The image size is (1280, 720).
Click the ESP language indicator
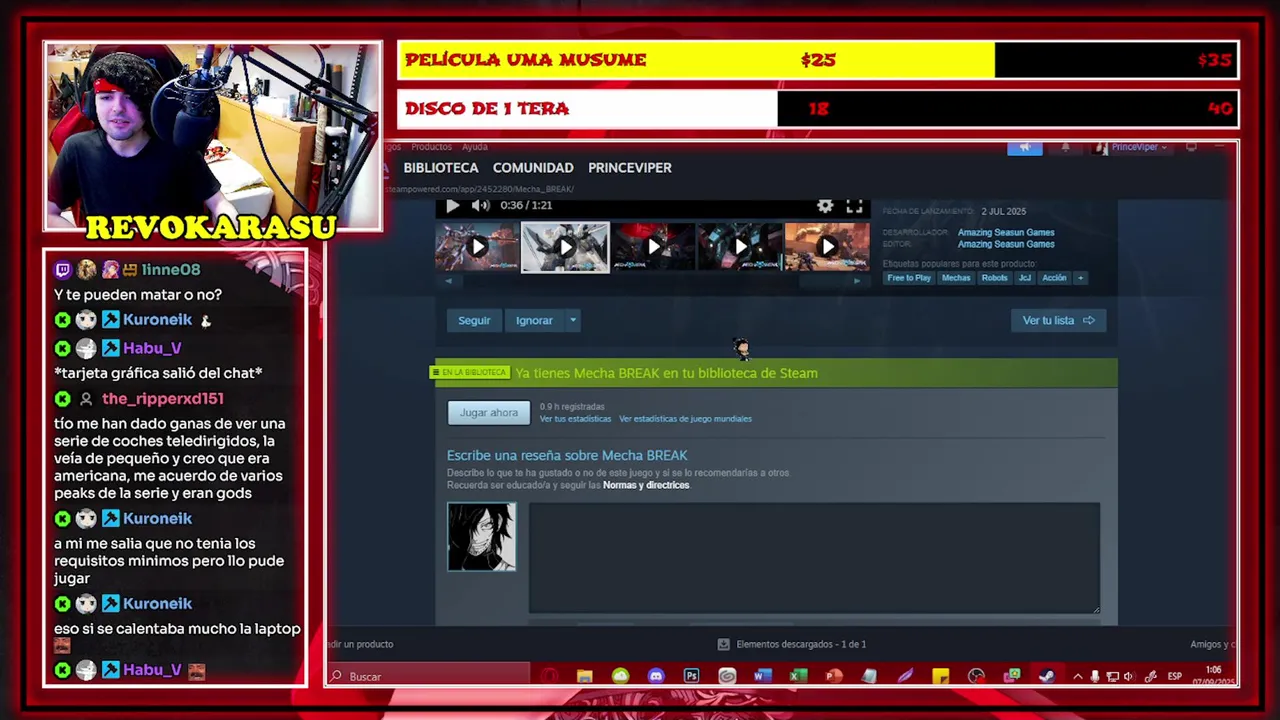tap(1175, 677)
